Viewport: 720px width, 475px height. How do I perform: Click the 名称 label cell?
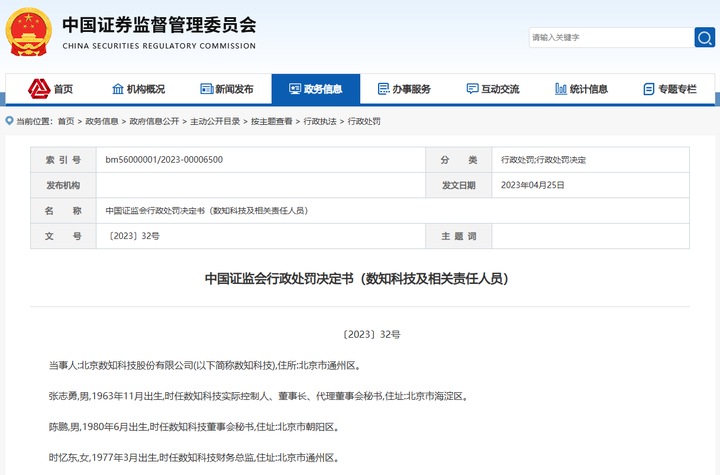pyautogui.click(x=63, y=211)
